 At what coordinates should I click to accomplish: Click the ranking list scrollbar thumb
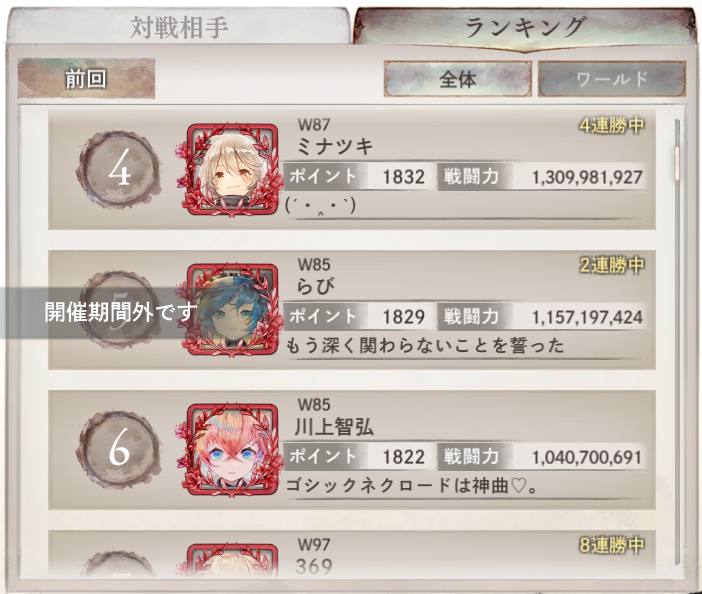coord(677,163)
